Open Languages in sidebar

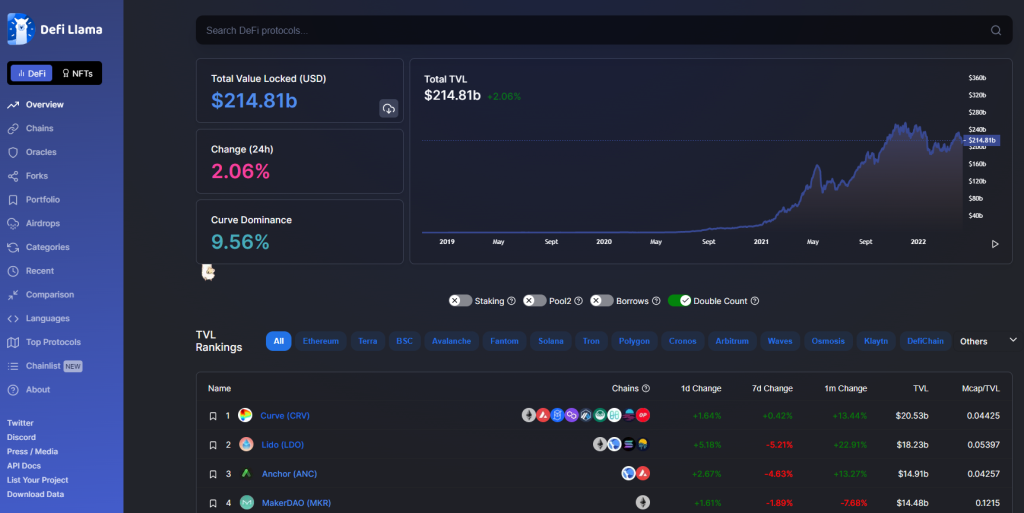(x=38, y=319)
